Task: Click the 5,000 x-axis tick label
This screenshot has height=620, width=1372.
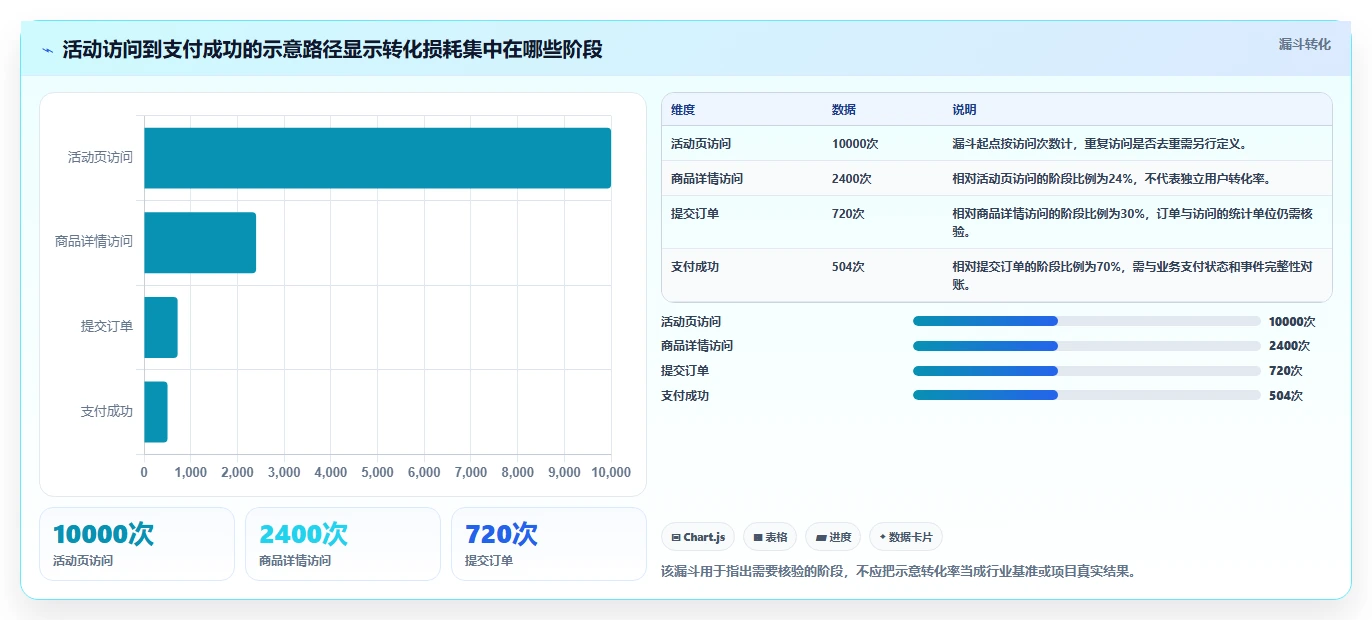Action: (x=377, y=473)
